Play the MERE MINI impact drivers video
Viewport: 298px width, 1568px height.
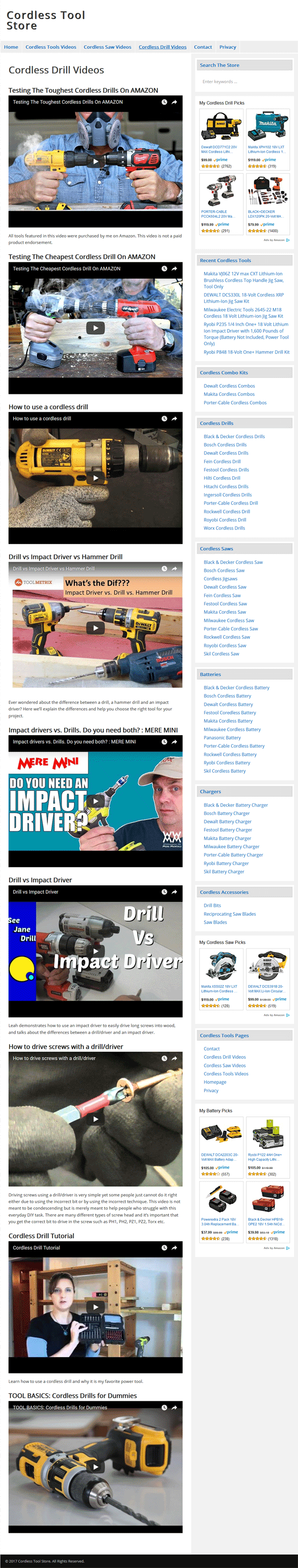95,801
